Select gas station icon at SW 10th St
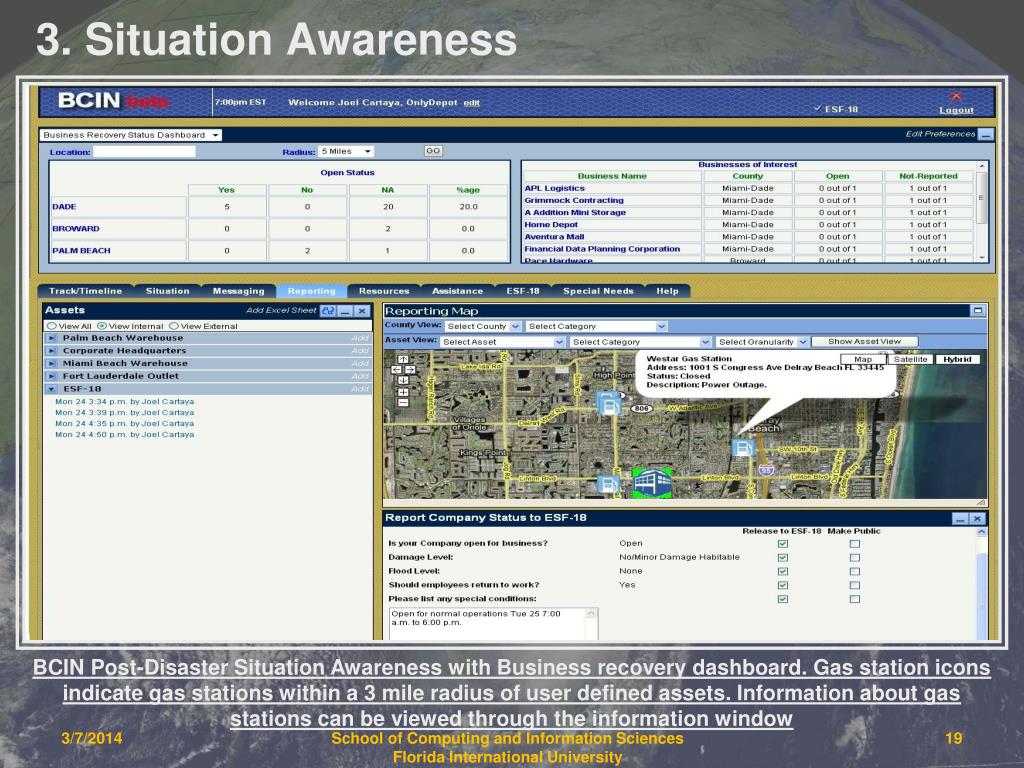 pos(743,448)
